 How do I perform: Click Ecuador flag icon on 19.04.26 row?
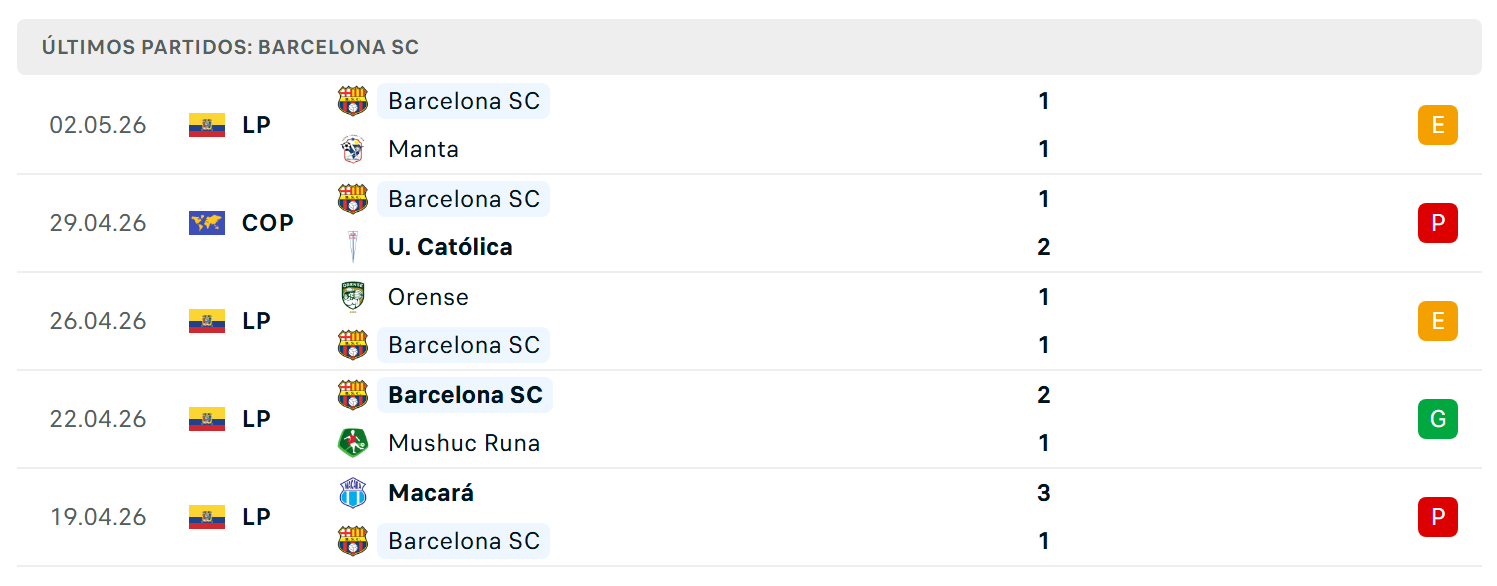(x=207, y=517)
